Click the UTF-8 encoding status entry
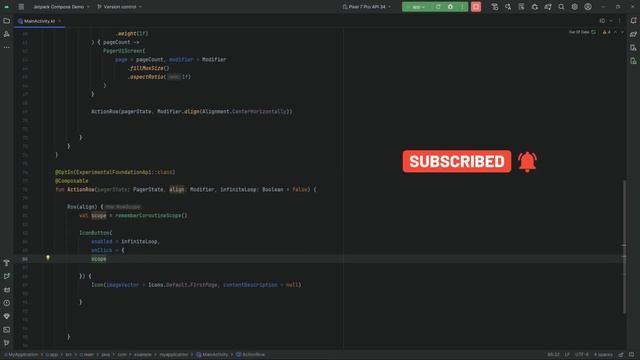 (x=581, y=355)
